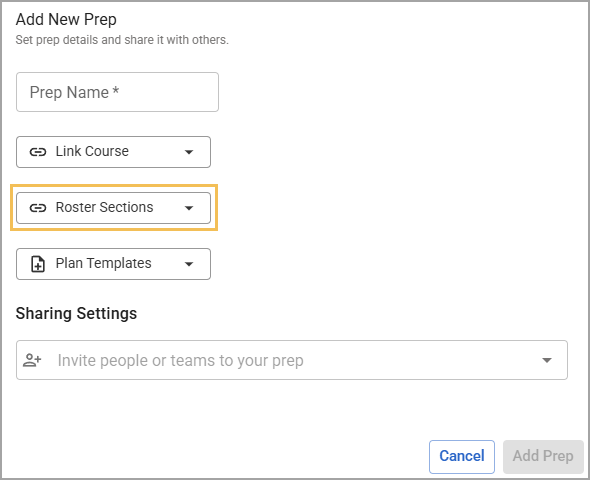Click the 'Set prep details' subtitle text

coord(122,40)
